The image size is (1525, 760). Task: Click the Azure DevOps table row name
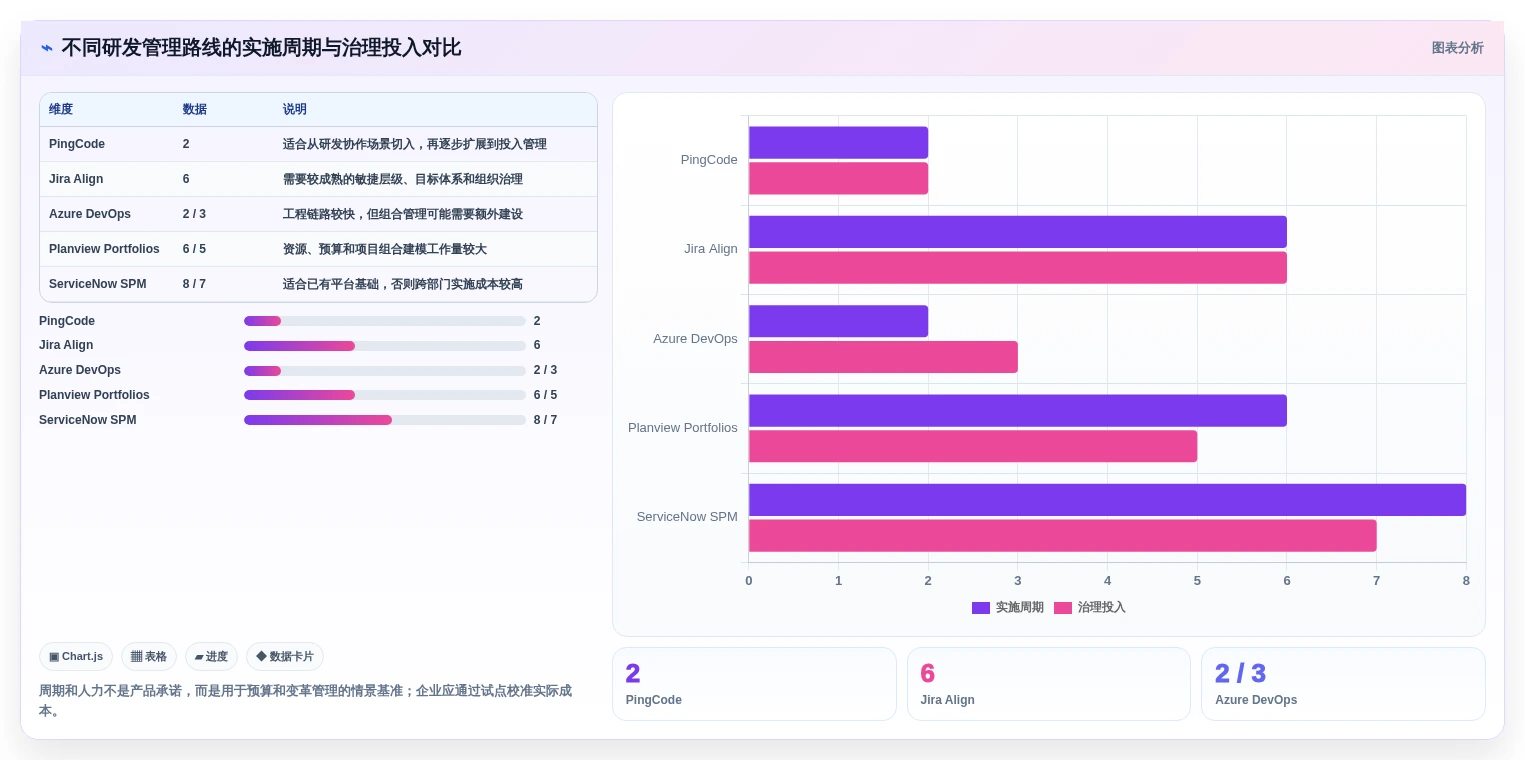tap(90, 214)
